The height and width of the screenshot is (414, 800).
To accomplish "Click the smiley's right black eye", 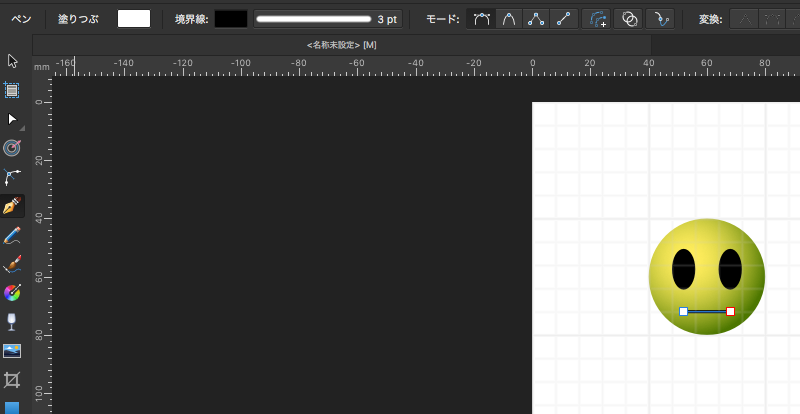I will click(730, 269).
